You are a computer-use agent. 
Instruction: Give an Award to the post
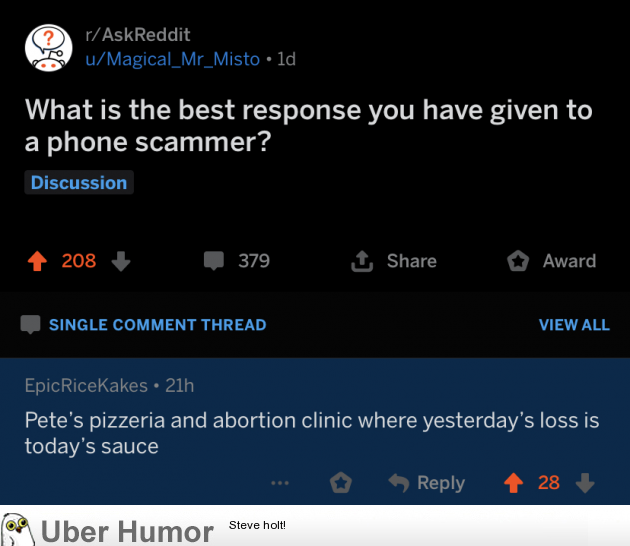point(551,261)
